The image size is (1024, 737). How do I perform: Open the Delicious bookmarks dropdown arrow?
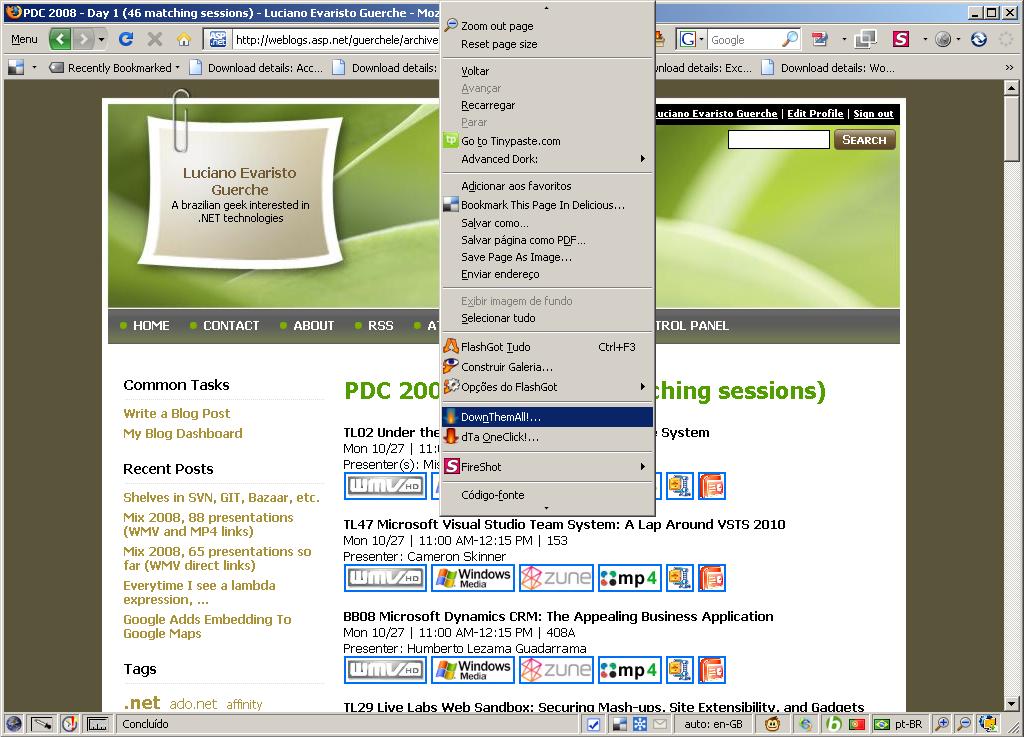[x=34, y=67]
